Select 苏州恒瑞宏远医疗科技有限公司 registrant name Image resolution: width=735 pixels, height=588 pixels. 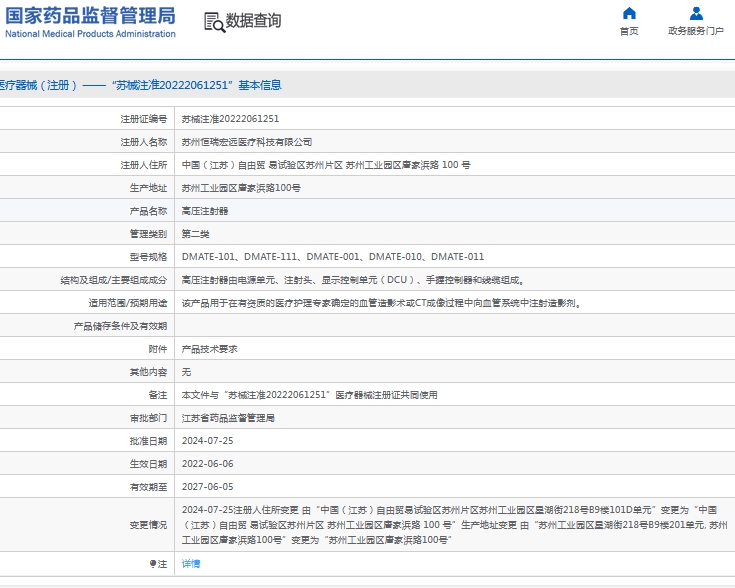(x=247, y=142)
